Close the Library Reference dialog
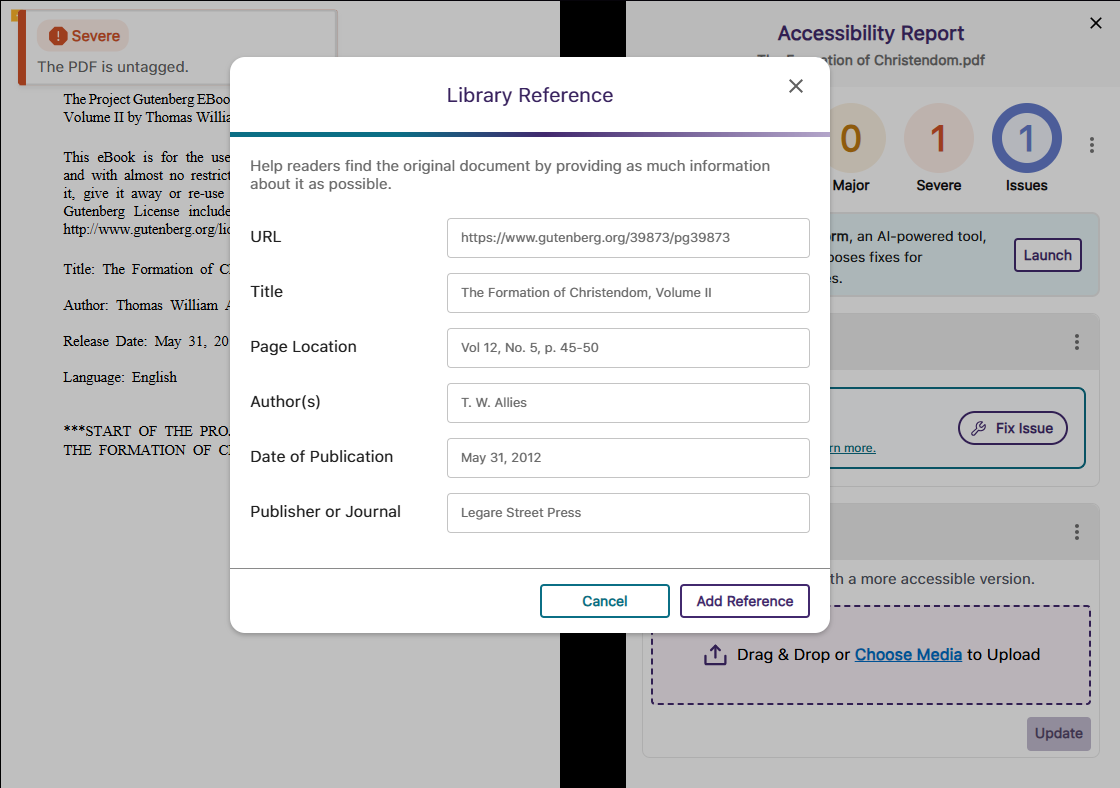This screenshot has width=1120, height=788. (796, 86)
